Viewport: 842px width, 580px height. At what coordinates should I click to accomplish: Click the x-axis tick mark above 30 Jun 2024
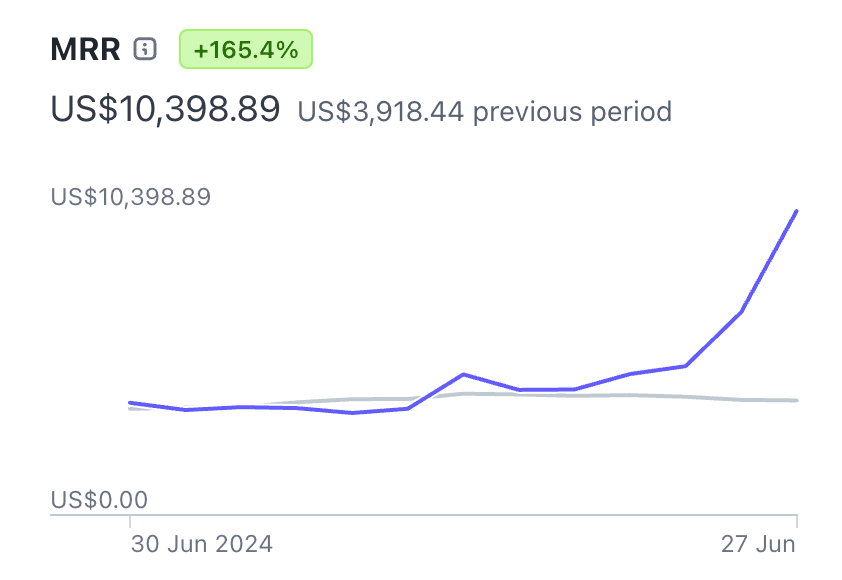point(130,521)
